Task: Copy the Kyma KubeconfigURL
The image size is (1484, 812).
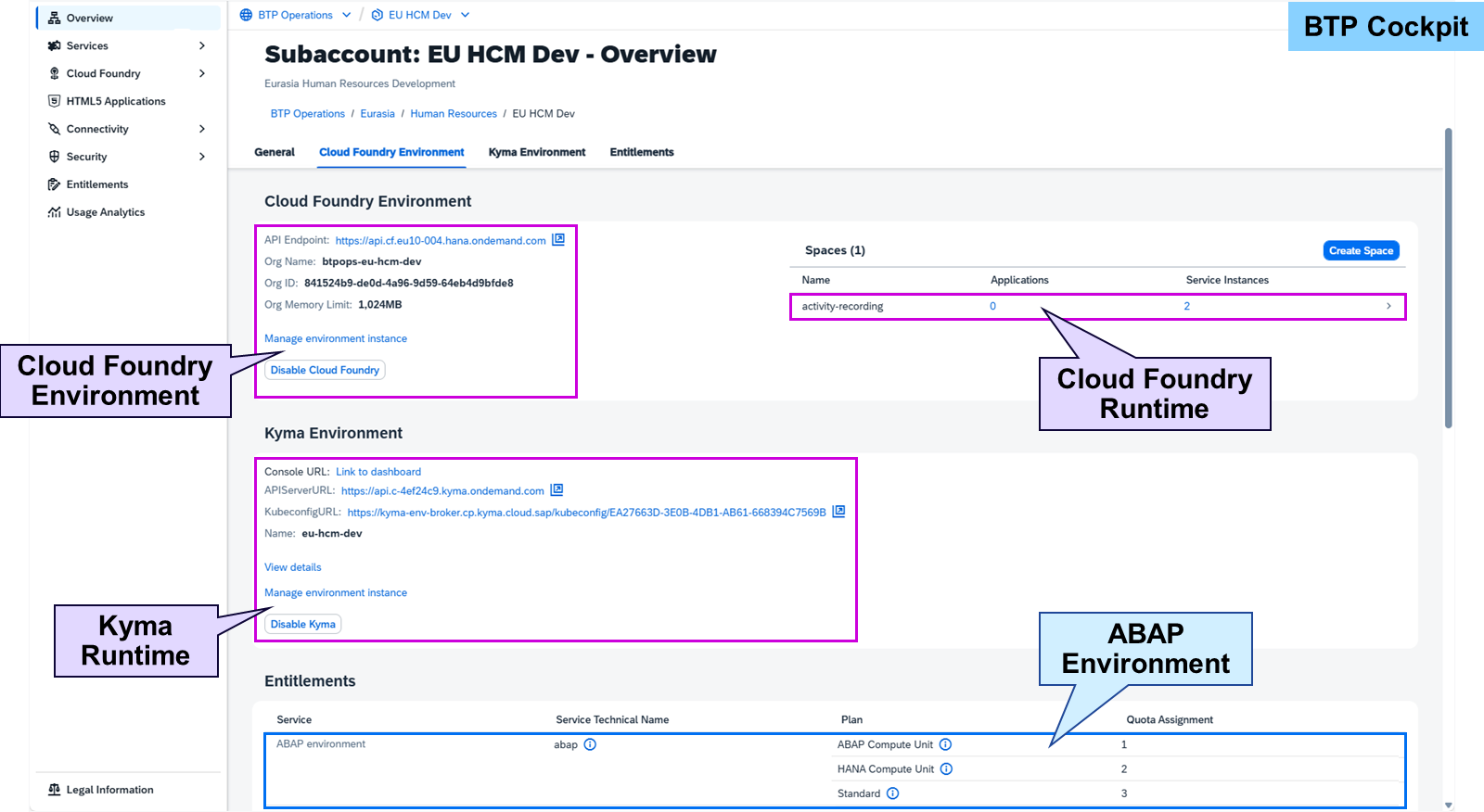Action: (838, 511)
